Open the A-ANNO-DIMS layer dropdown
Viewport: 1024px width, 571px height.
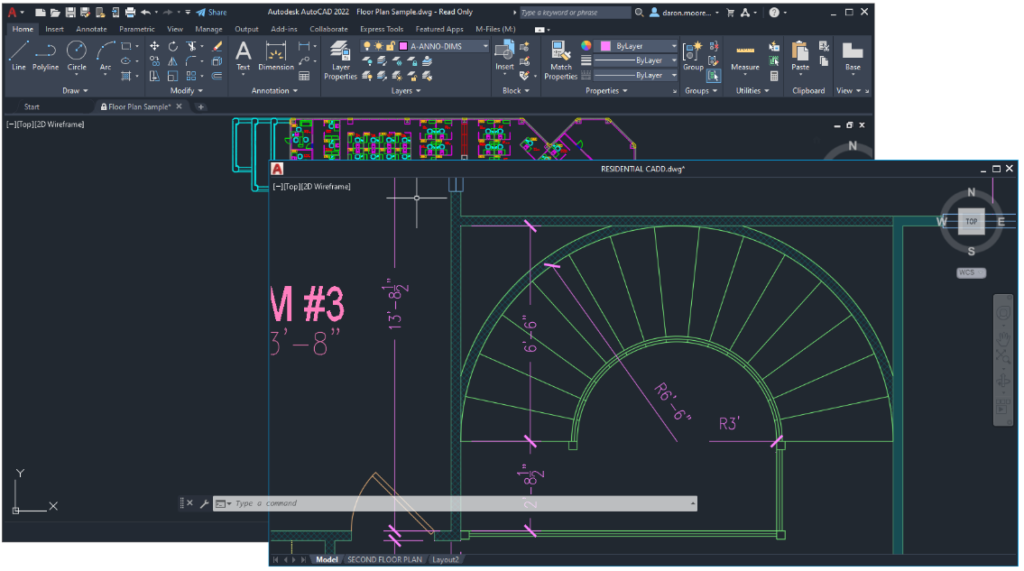click(x=485, y=46)
